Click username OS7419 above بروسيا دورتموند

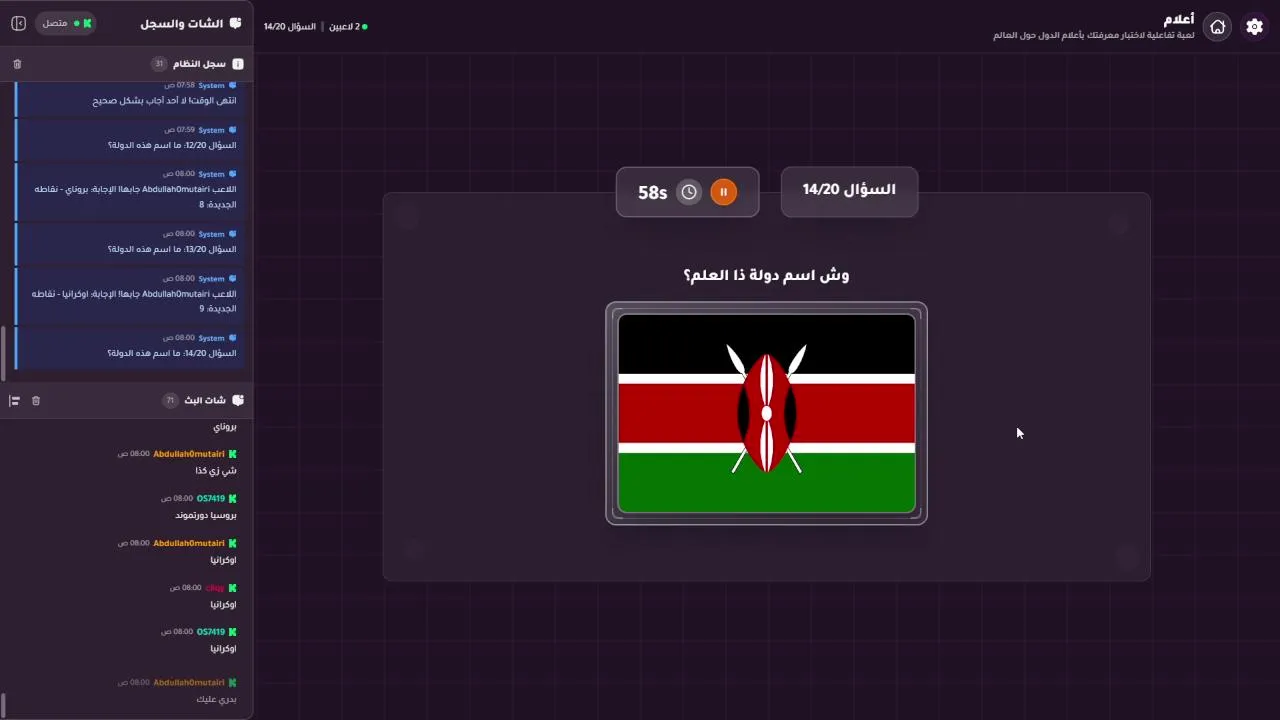pyautogui.click(x=210, y=498)
